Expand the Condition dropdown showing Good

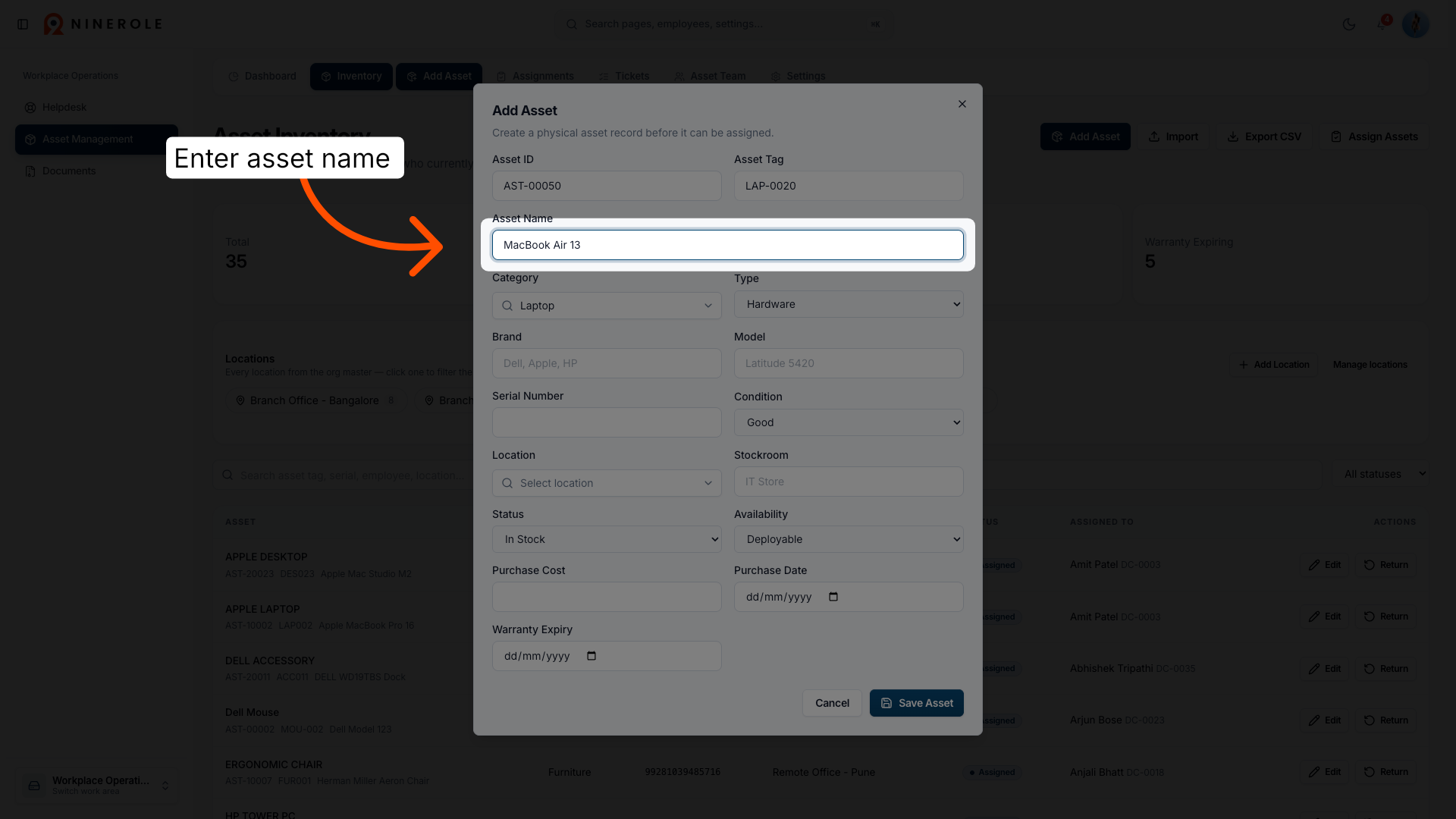tap(849, 422)
